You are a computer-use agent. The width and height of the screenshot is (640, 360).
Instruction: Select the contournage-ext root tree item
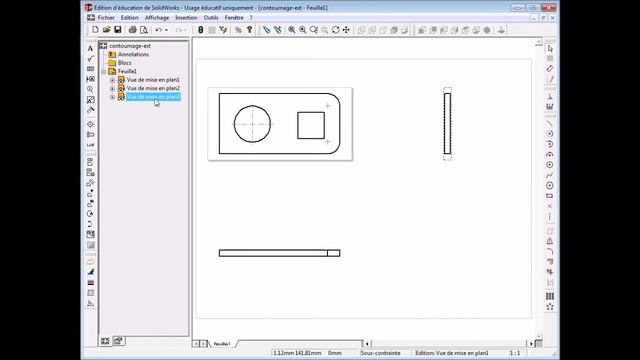pos(130,46)
